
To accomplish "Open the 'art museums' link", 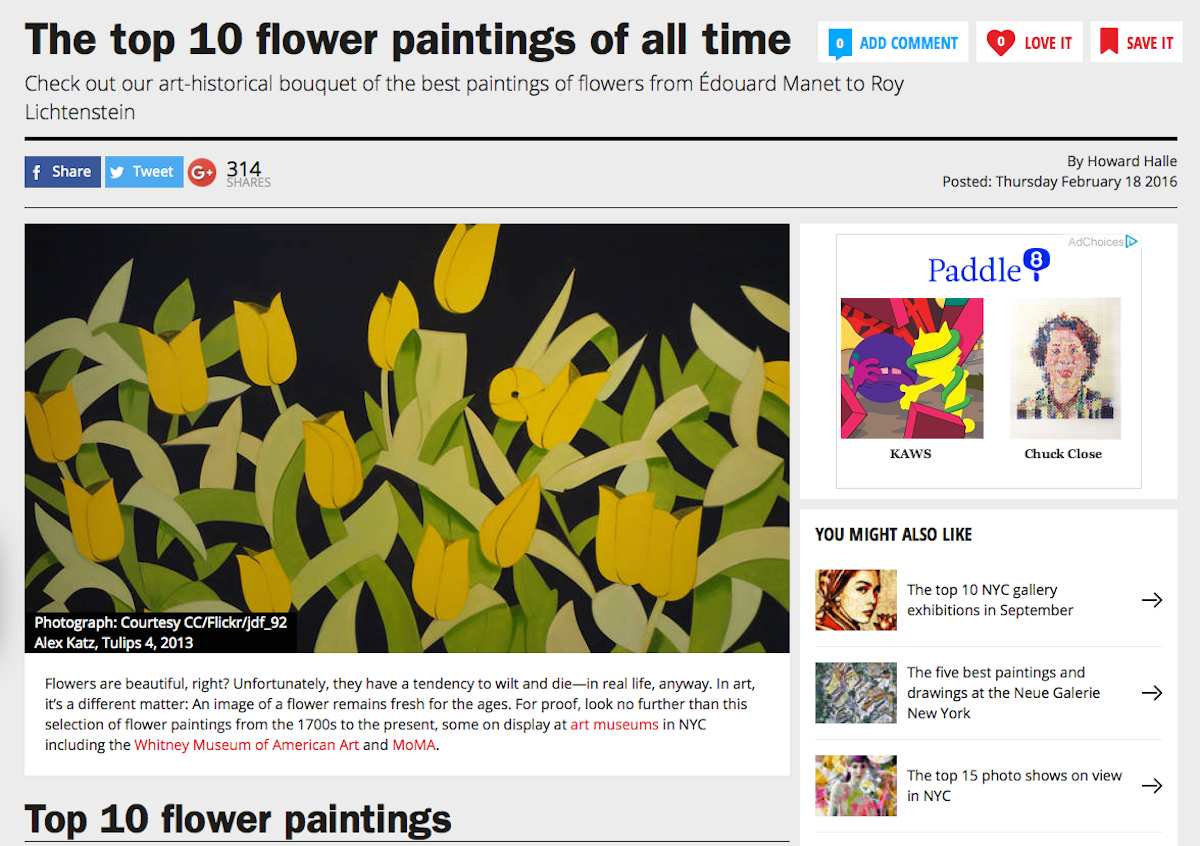I will 614,725.
